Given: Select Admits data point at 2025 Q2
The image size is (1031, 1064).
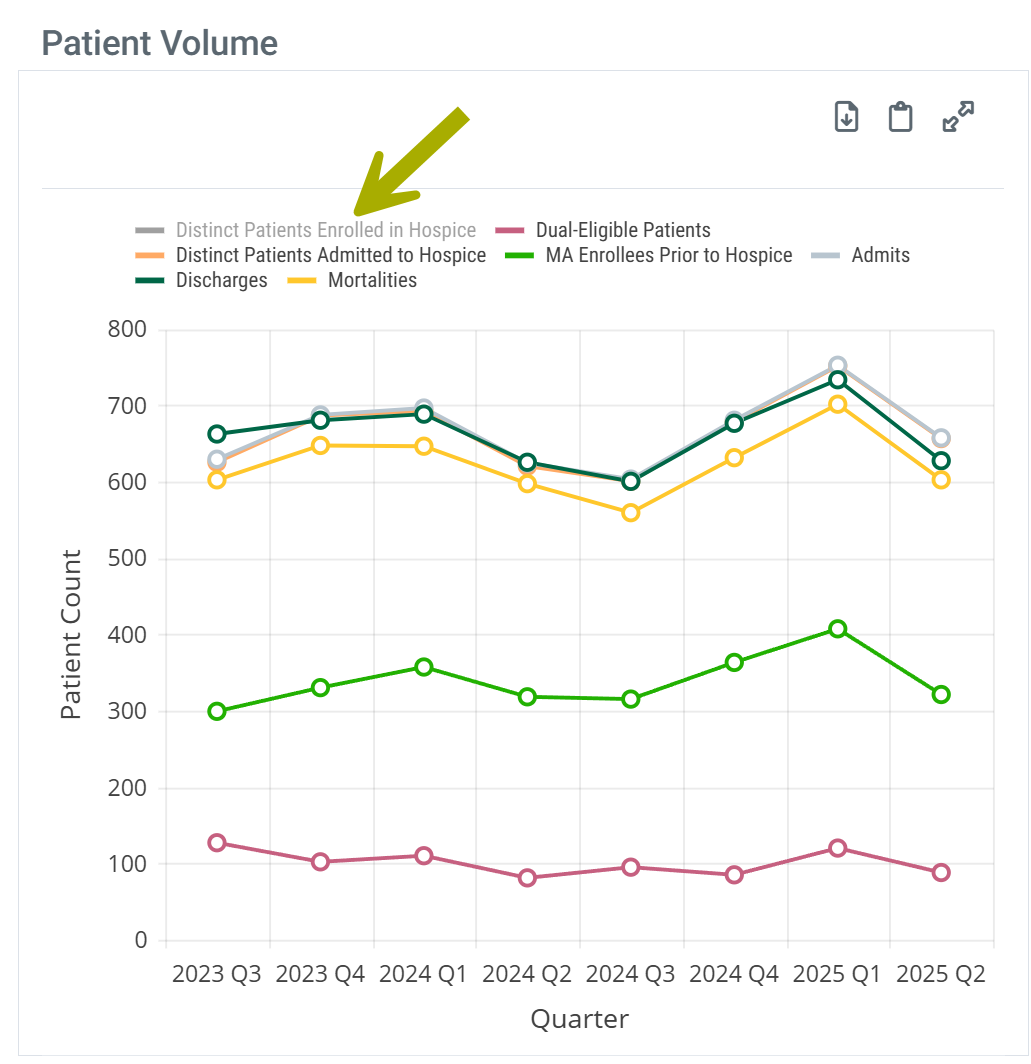Looking at the screenshot, I should click(x=941, y=438).
